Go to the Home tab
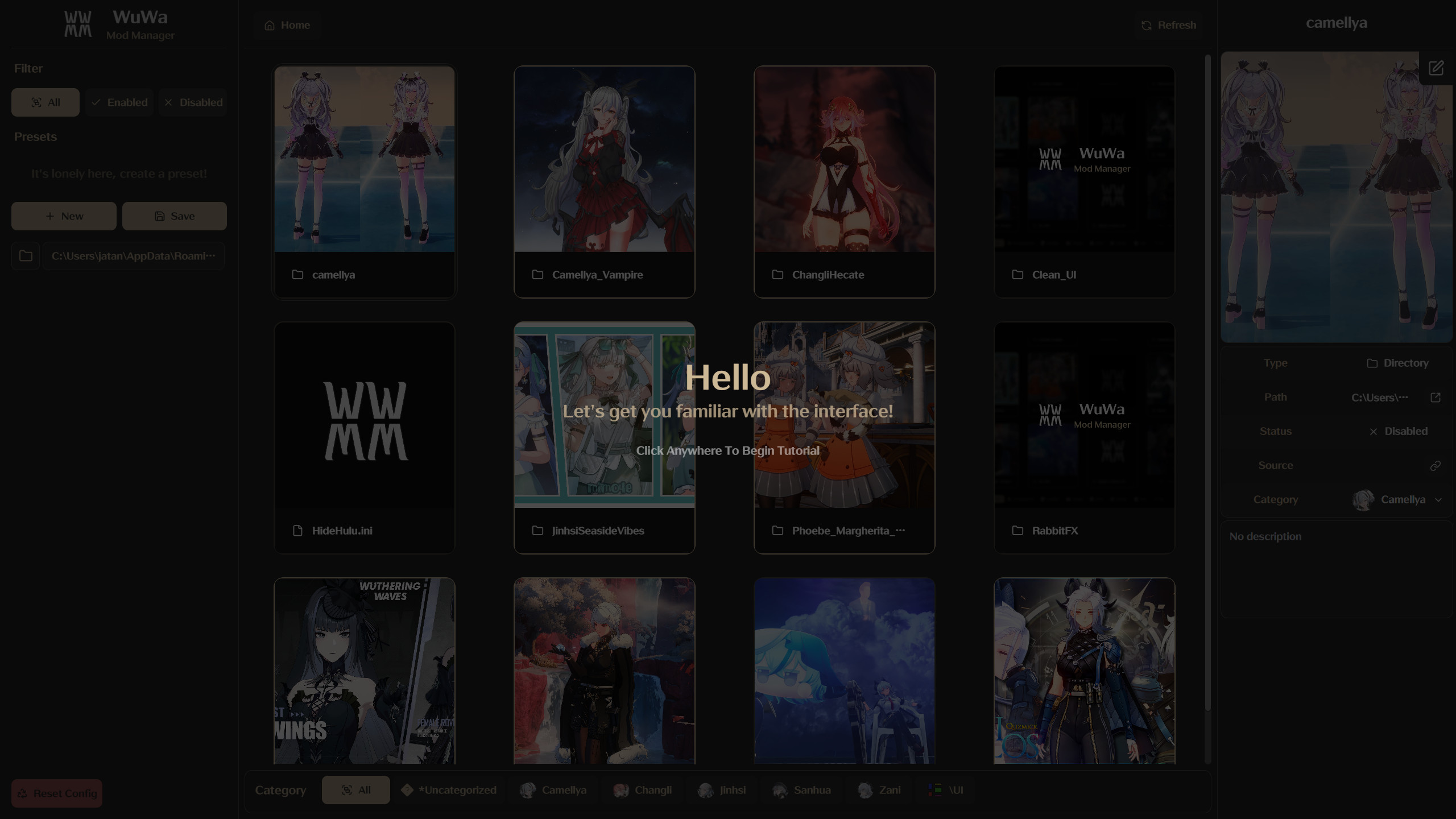This screenshot has height=819, width=1456. tap(287, 25)
